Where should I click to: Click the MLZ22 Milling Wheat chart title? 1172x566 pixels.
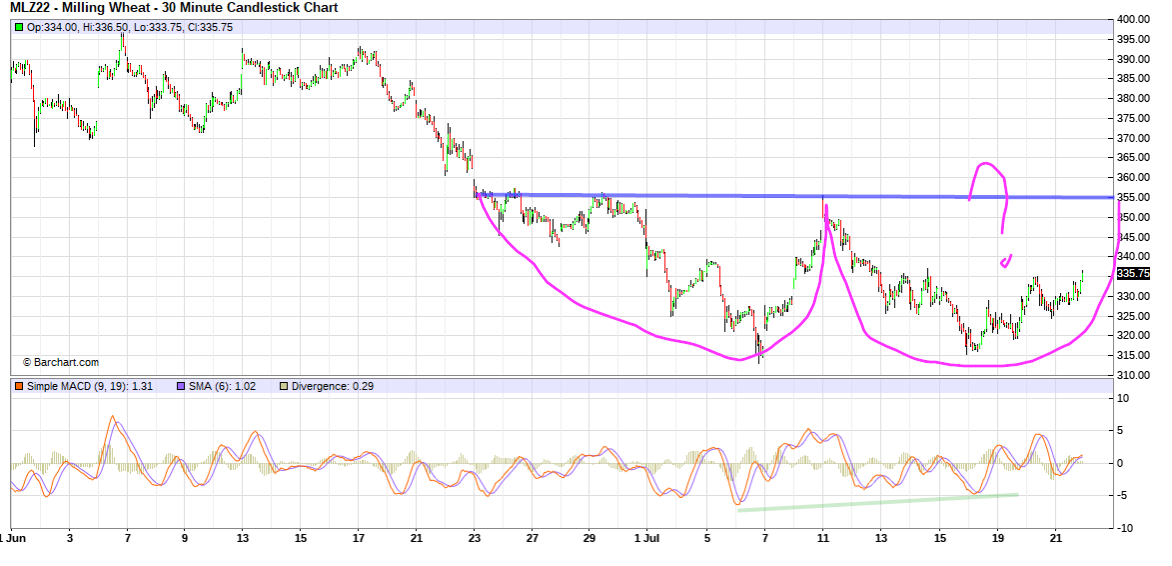pos(174,8)
